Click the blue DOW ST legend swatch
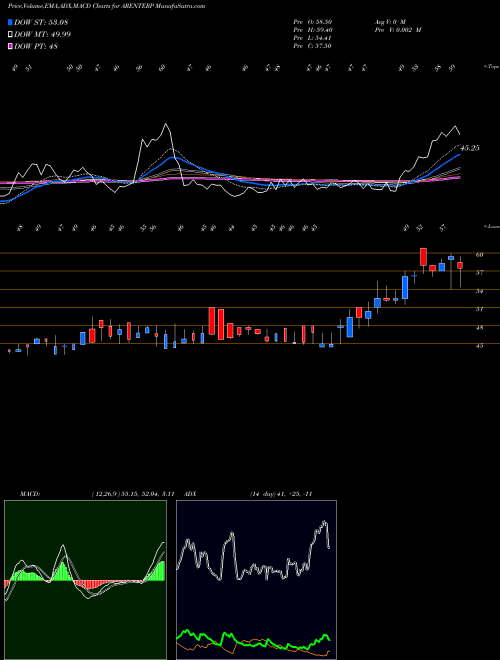The width and height of the screenshot is (500, 660). (10, 22)
